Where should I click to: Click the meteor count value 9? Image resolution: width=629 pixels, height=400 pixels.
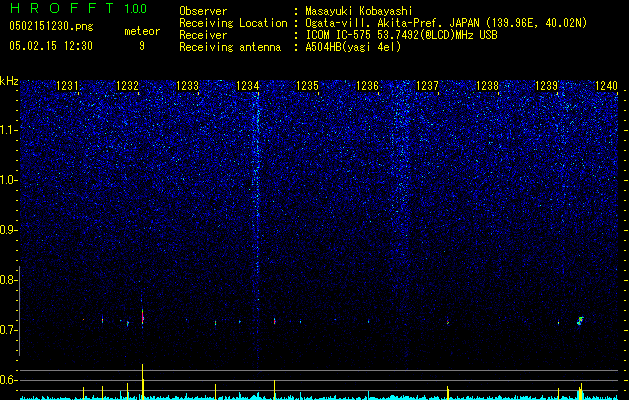pyautogui.click(x=142, y=46)
